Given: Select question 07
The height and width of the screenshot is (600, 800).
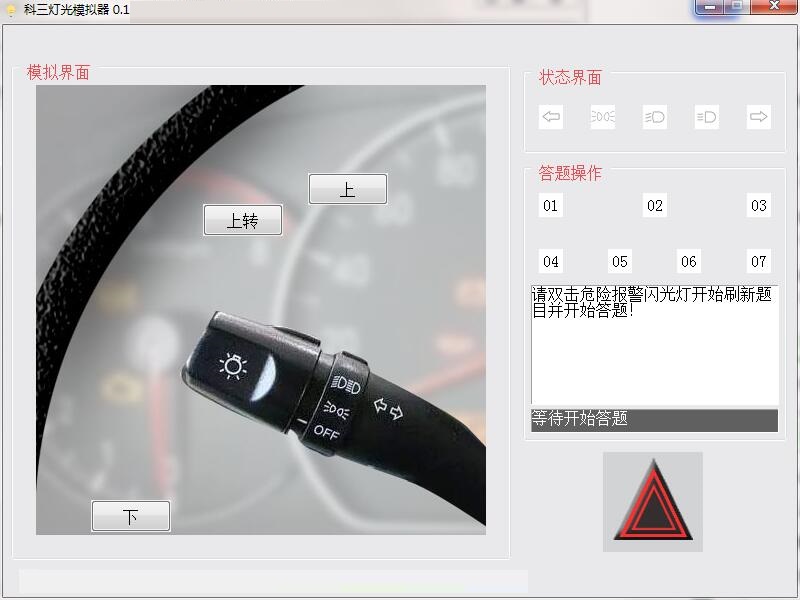Looking at the screenshot, I should [x=759, y=262].
